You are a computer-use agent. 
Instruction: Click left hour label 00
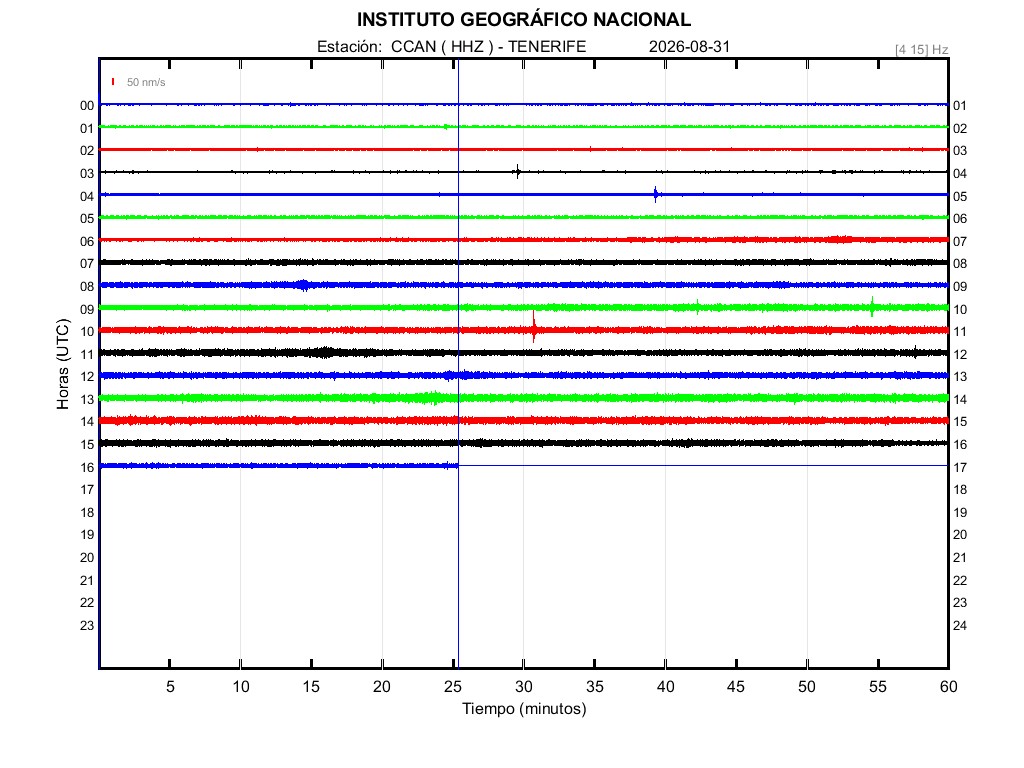[87, 106]
